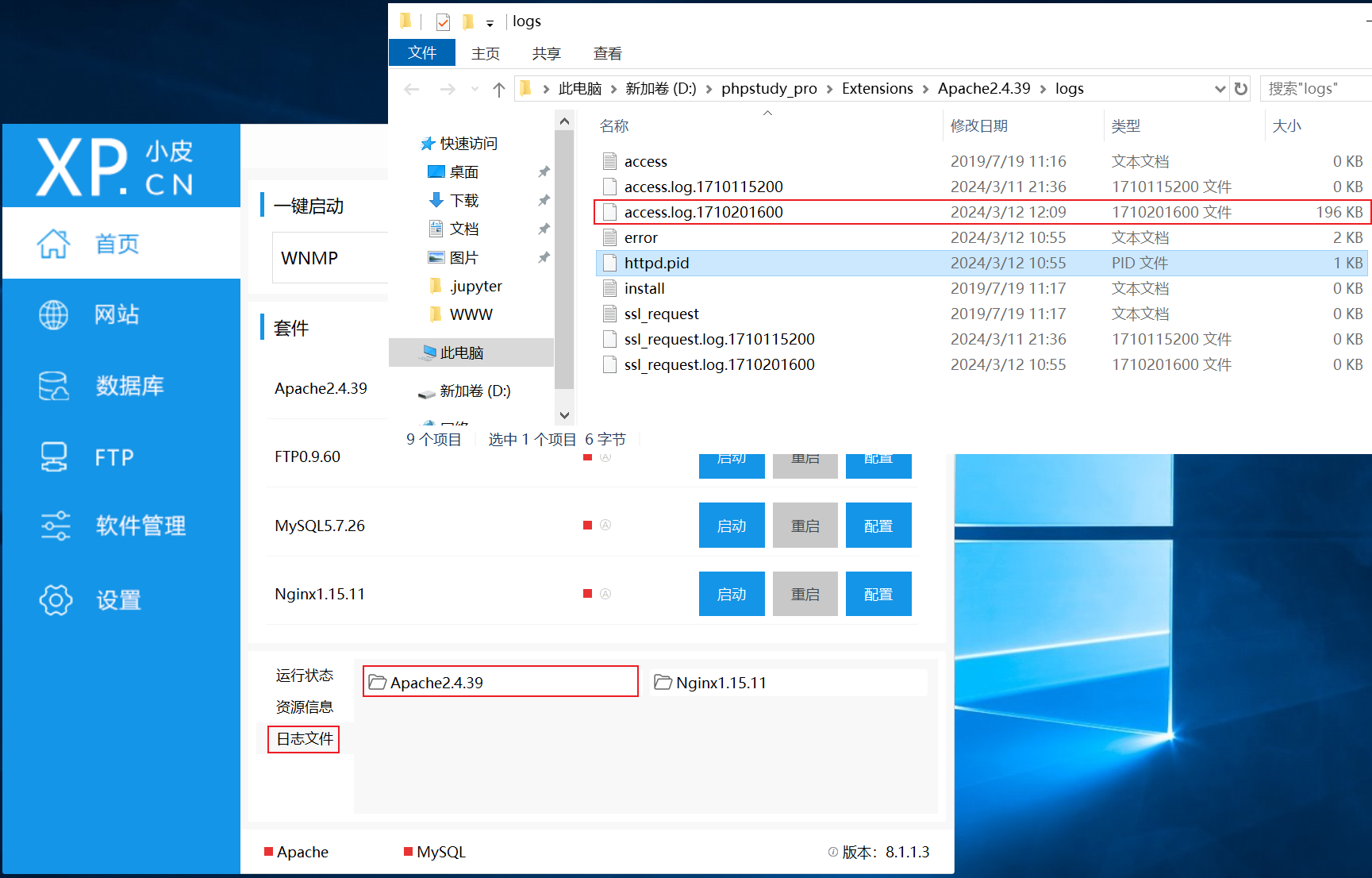Screen dimensions: 1372x878
Task: Unpin 桌面 from quick access
Action: point(544,171)
